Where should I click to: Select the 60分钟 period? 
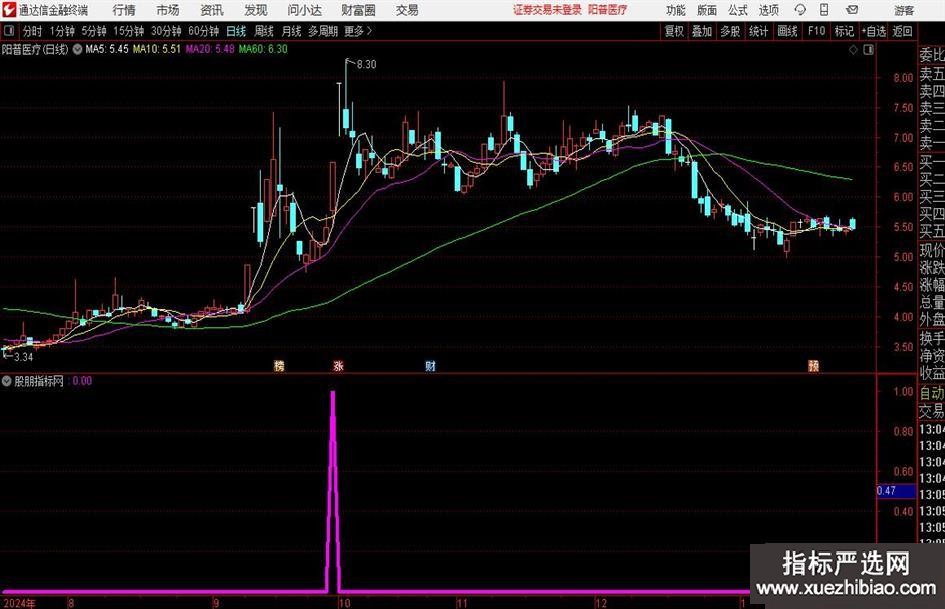[x=204, y=31]
